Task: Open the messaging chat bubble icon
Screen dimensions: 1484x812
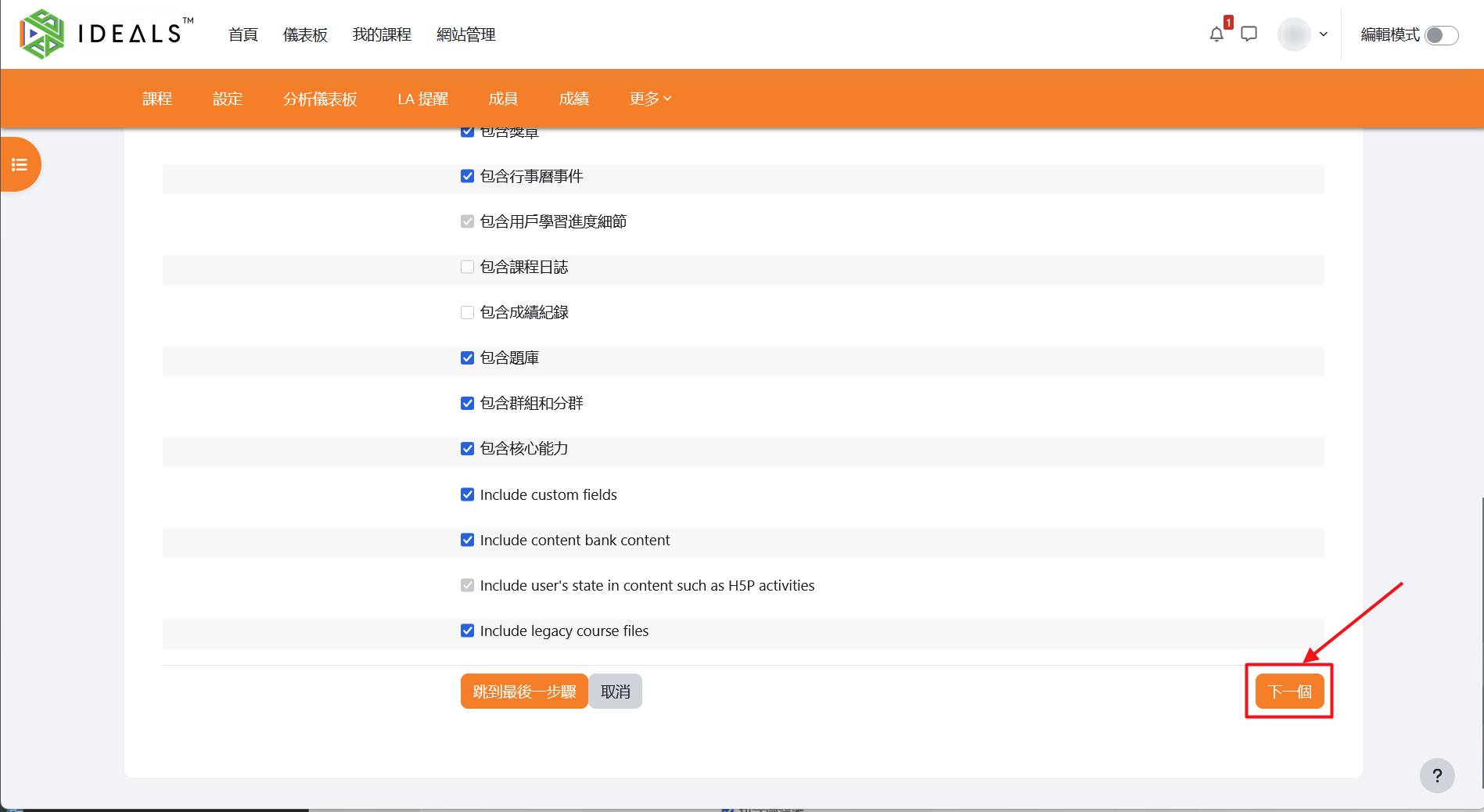Action: click(1249, 34)
